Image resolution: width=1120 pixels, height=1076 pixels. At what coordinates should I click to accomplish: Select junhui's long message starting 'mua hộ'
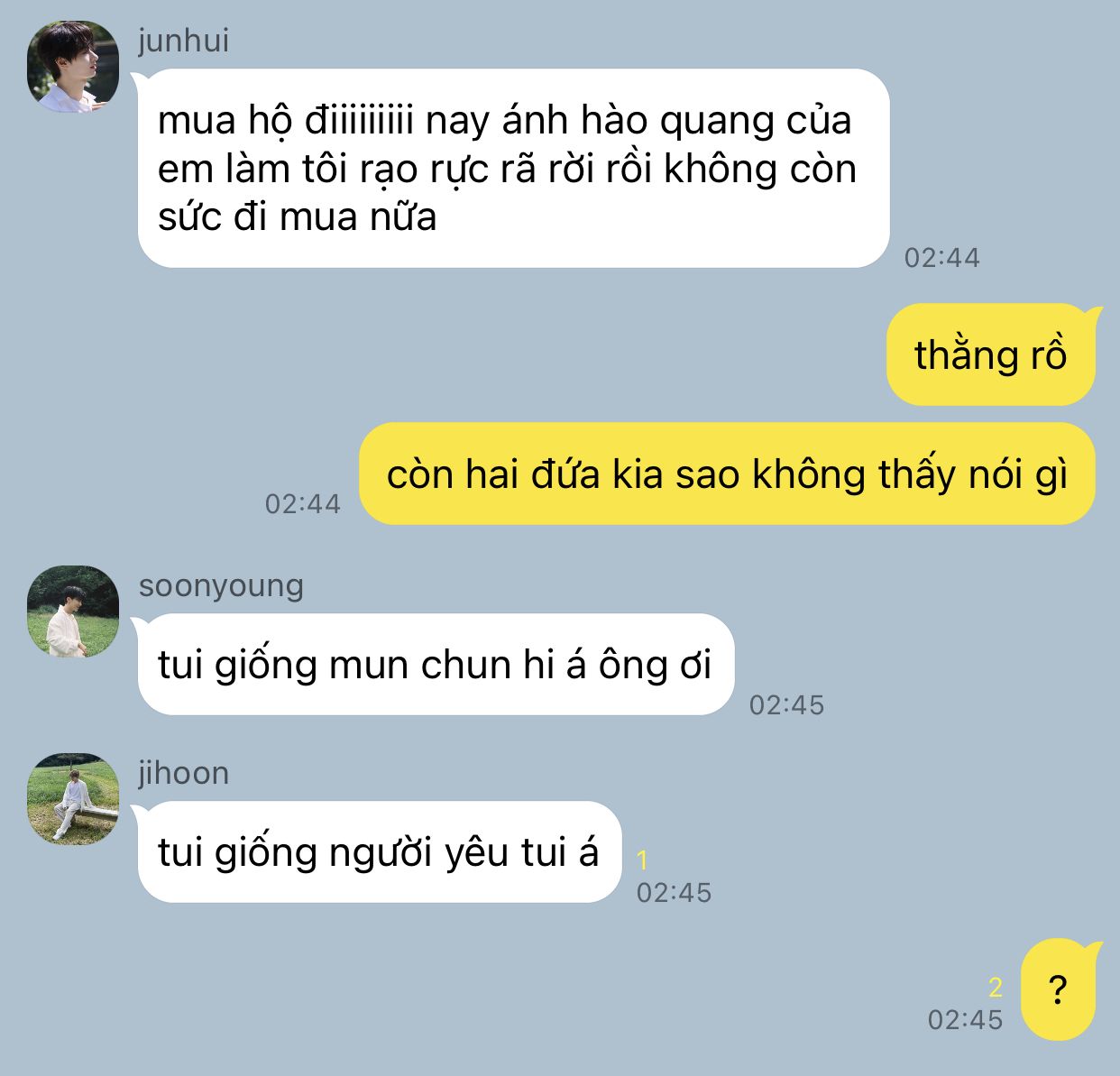pos(513,169)
